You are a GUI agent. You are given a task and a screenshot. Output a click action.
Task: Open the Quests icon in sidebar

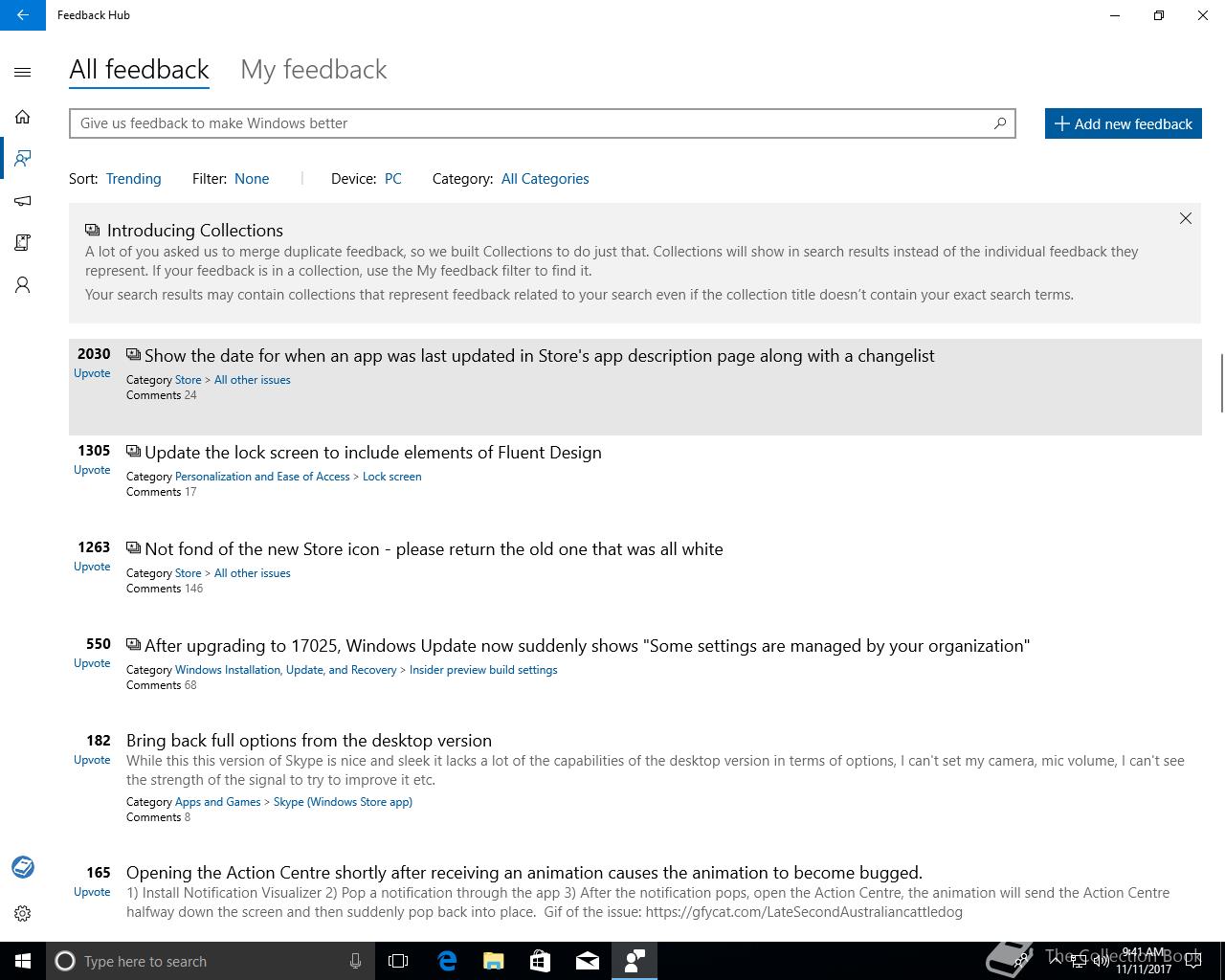pyautogui.click(x=23, y=243)
